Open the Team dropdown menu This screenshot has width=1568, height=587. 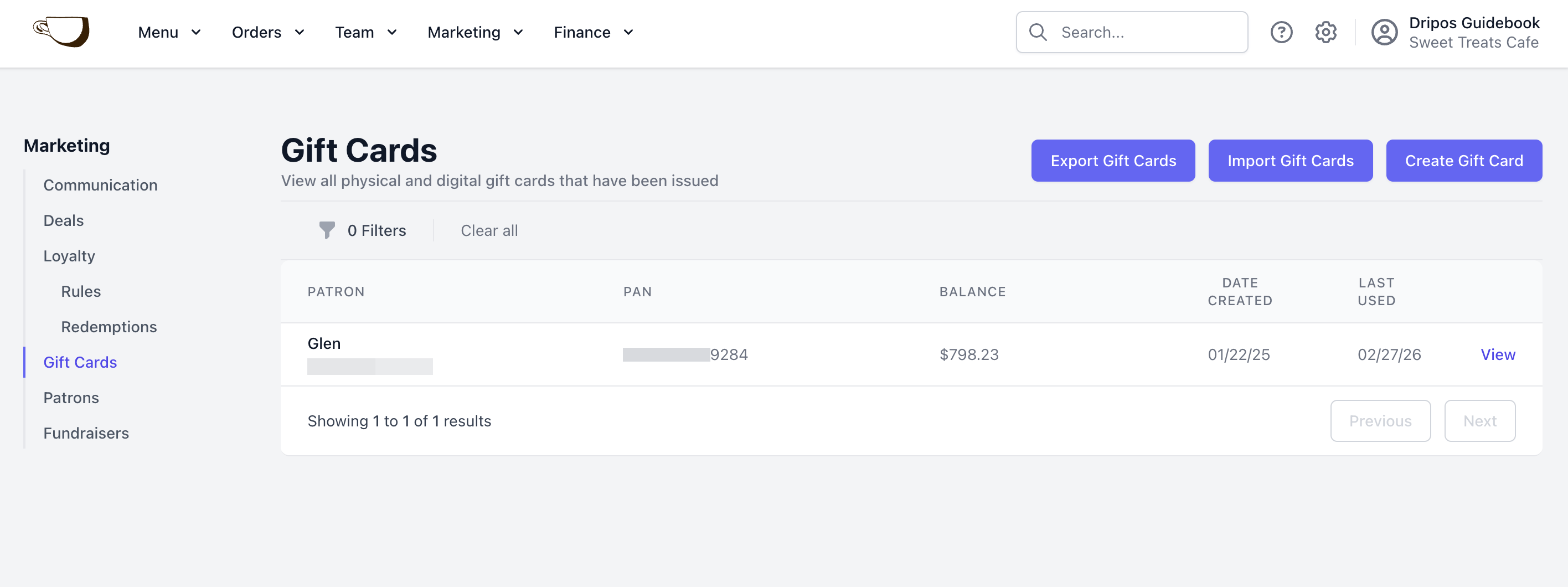coord(366,32)
